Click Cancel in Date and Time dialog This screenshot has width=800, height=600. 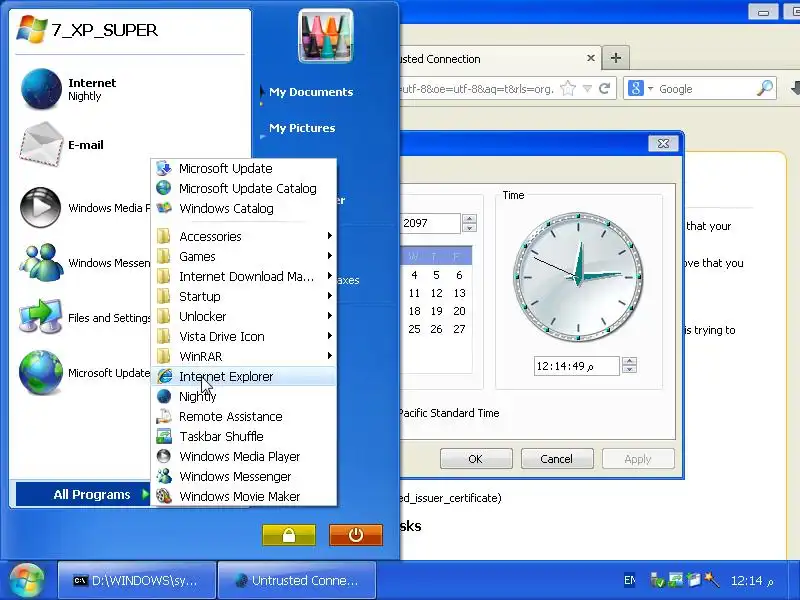[557, 459]
